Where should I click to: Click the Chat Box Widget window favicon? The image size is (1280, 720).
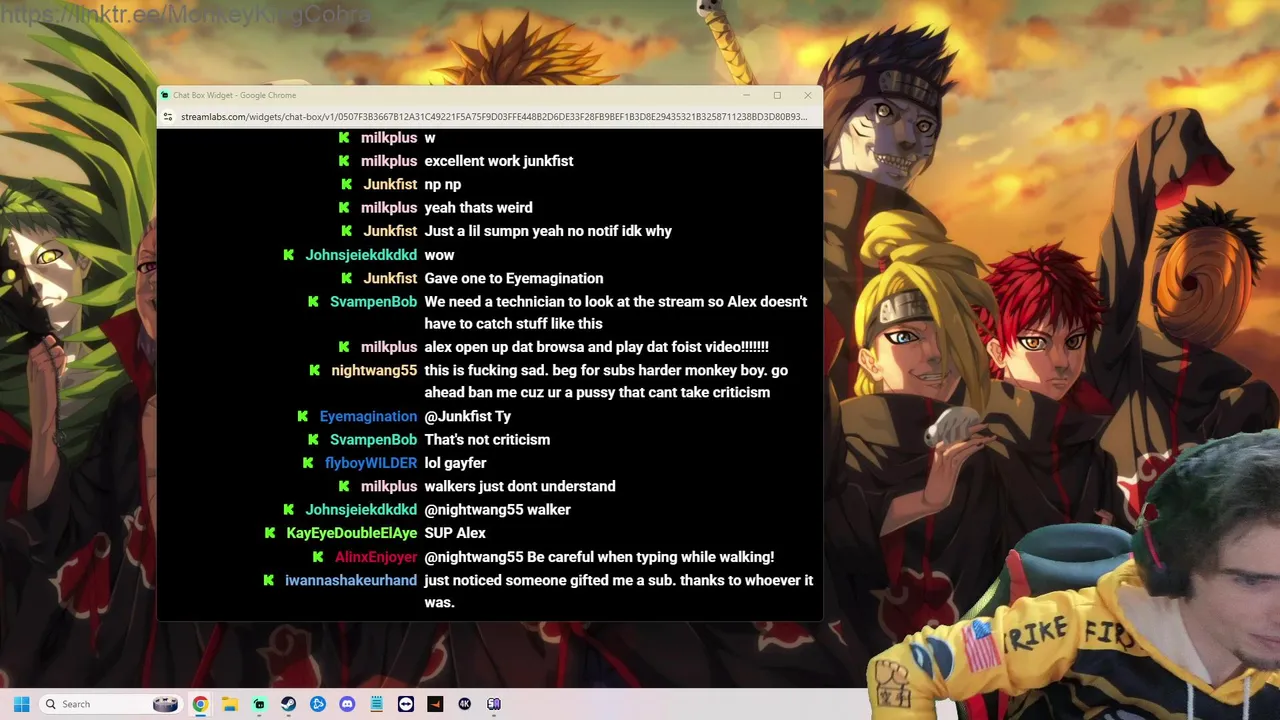tap(165, 95)
